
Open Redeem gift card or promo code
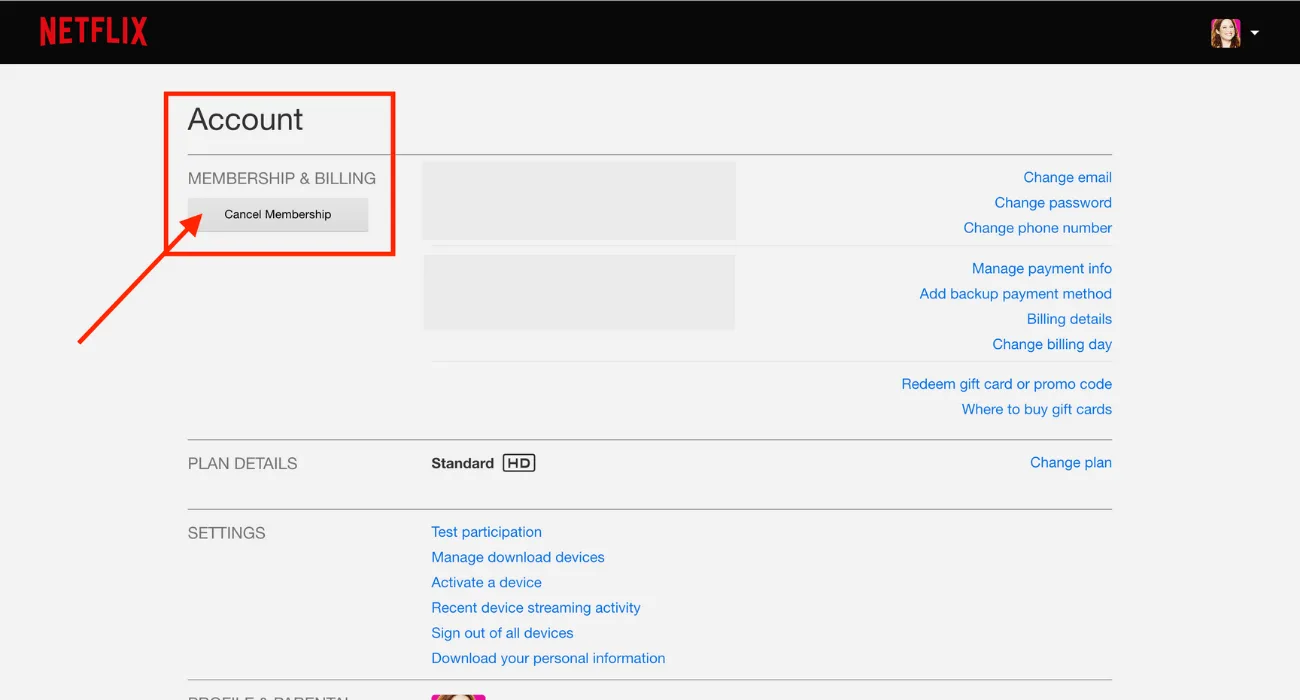1006,384
